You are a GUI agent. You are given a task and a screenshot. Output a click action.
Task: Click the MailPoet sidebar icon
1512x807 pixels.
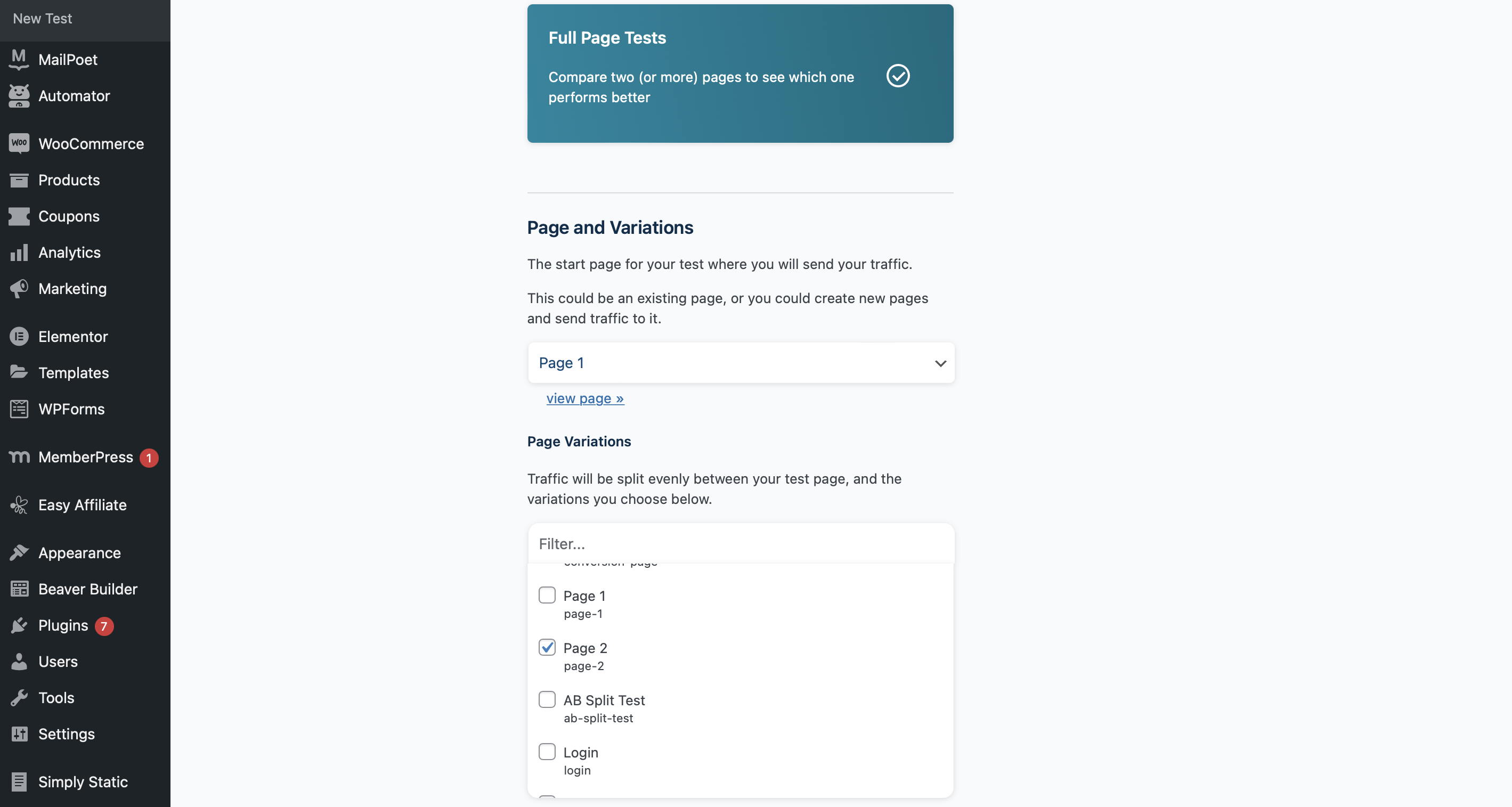19,59
